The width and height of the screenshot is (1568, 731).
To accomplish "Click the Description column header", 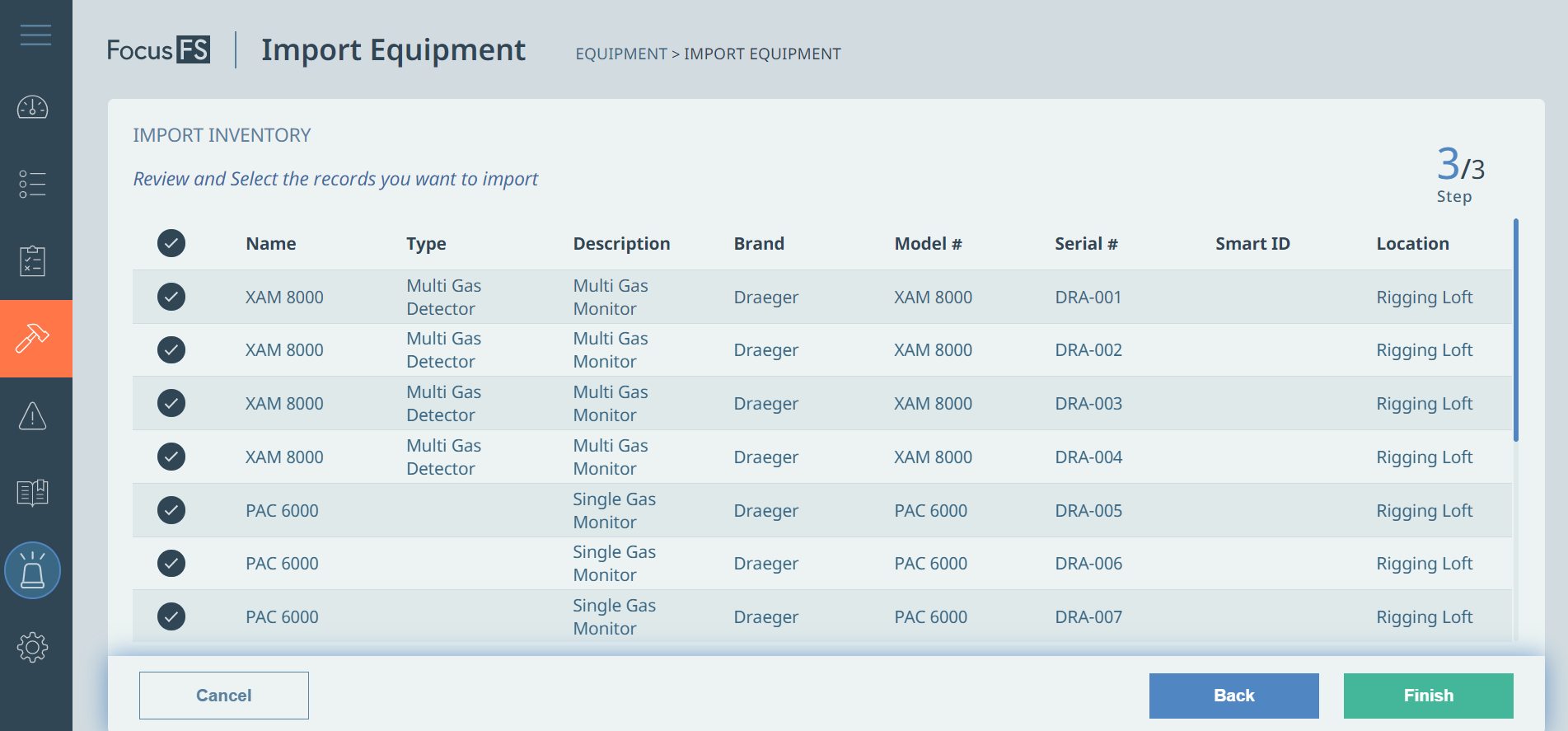I will click(621, 244).
